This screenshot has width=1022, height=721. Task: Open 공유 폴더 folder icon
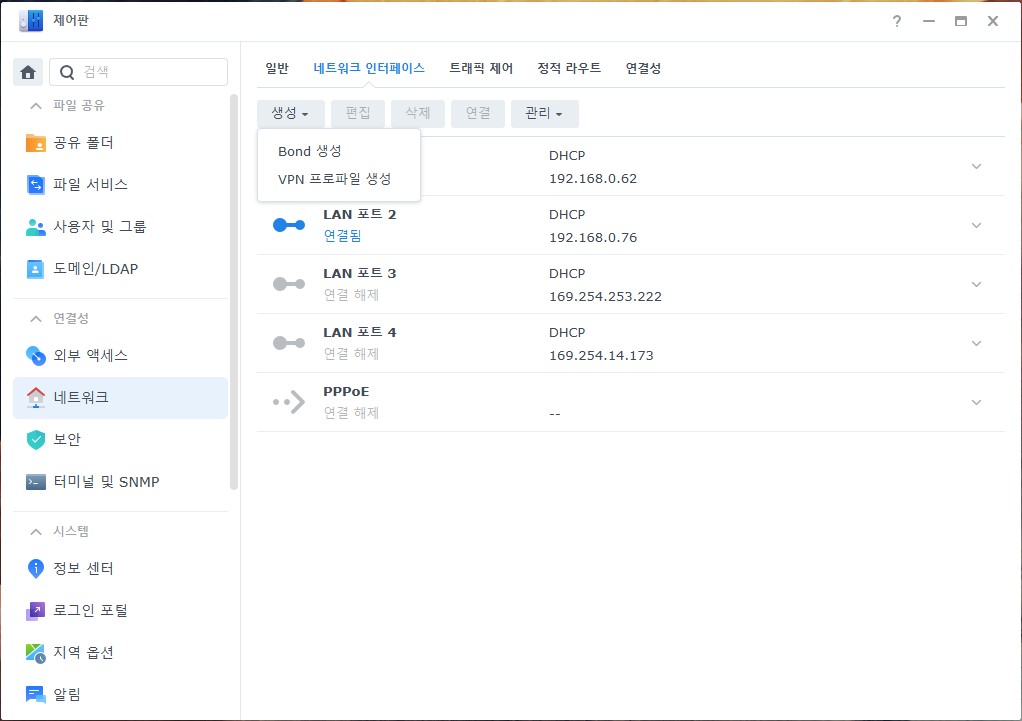pos(35,143)
